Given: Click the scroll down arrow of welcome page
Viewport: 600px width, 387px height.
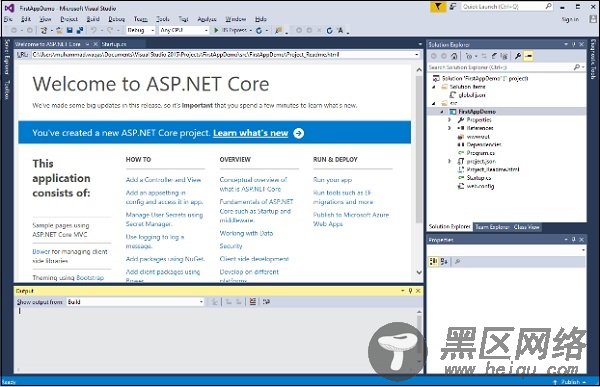Looking at the screenshot, I should coord(419,272).
